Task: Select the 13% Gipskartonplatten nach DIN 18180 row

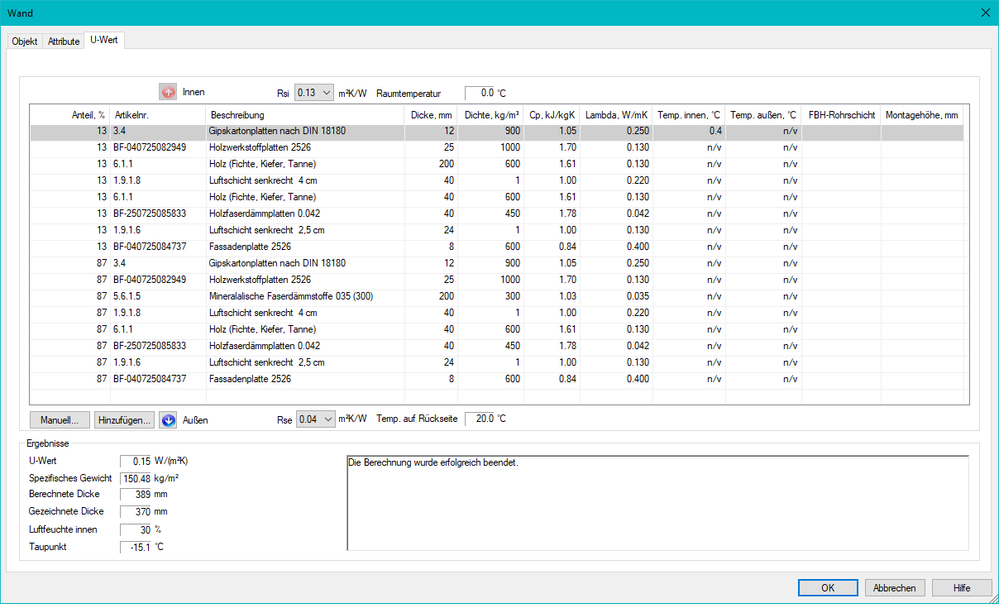Action: point(497,131)
